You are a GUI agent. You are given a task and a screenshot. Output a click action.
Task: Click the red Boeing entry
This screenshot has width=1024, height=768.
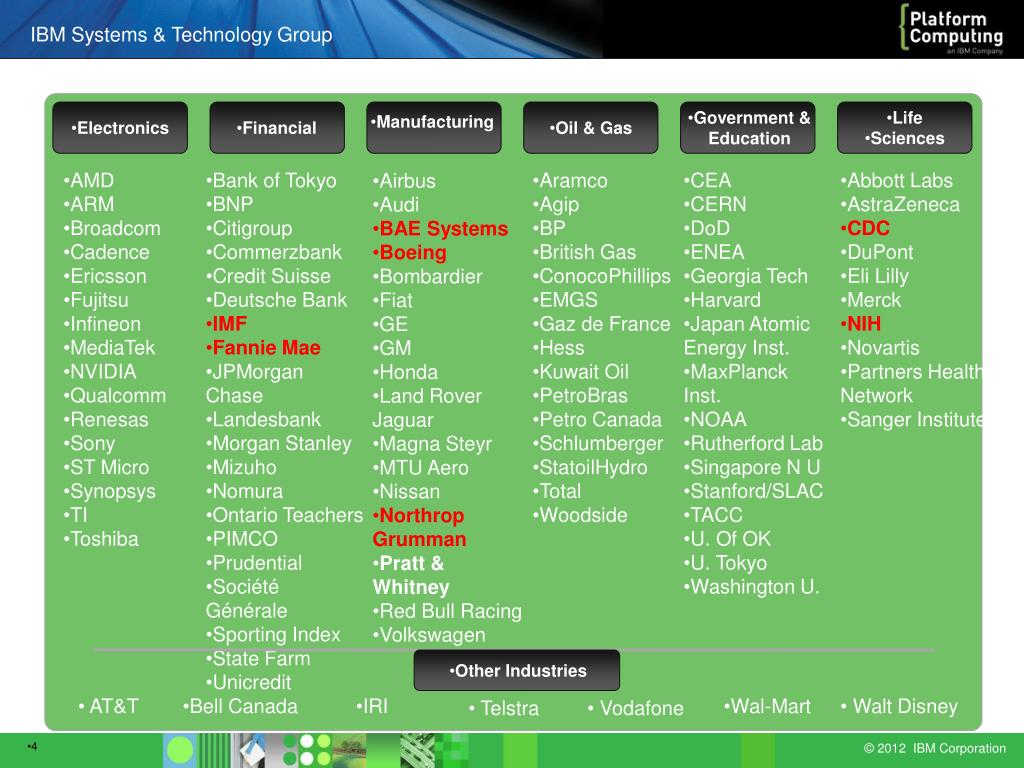pos(410,253)
